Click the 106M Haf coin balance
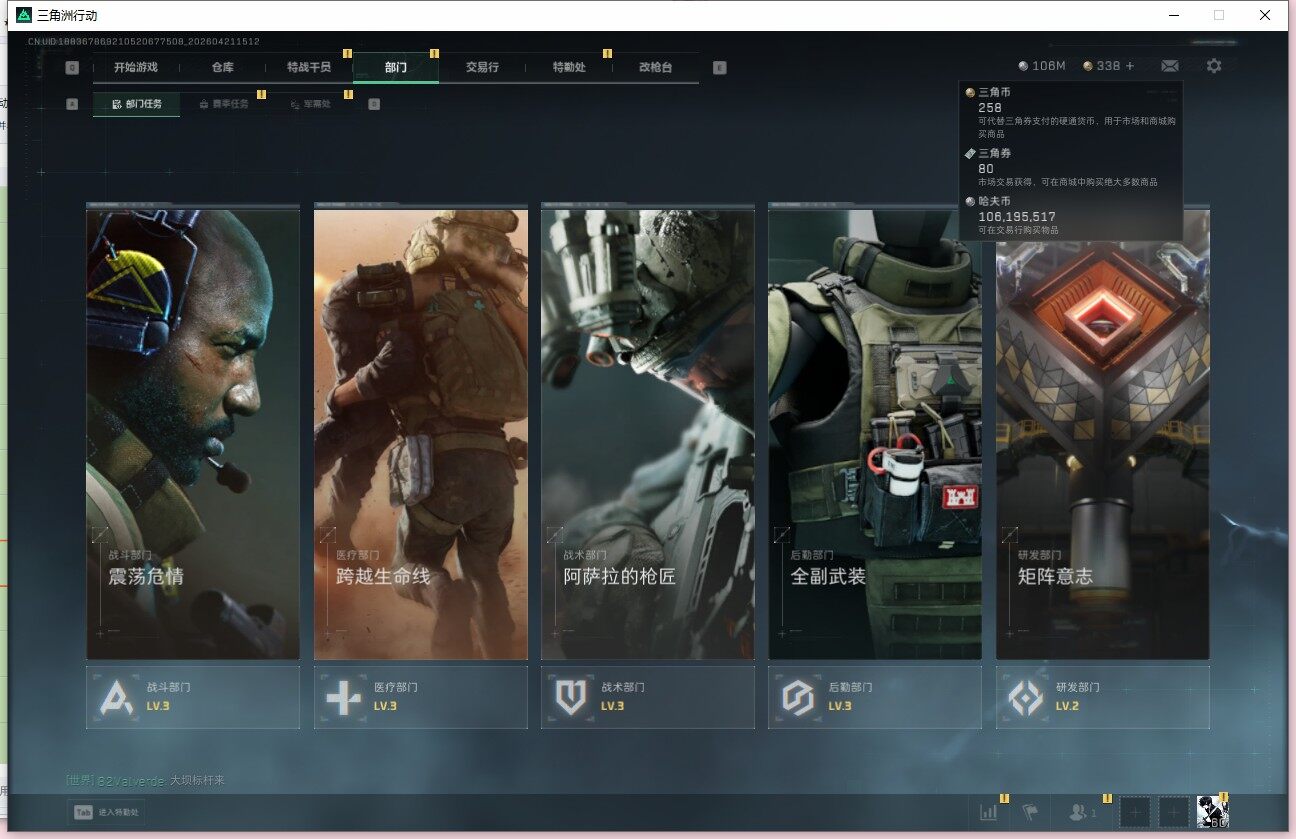This screenshot has height=839, width=1296. 1041,66
